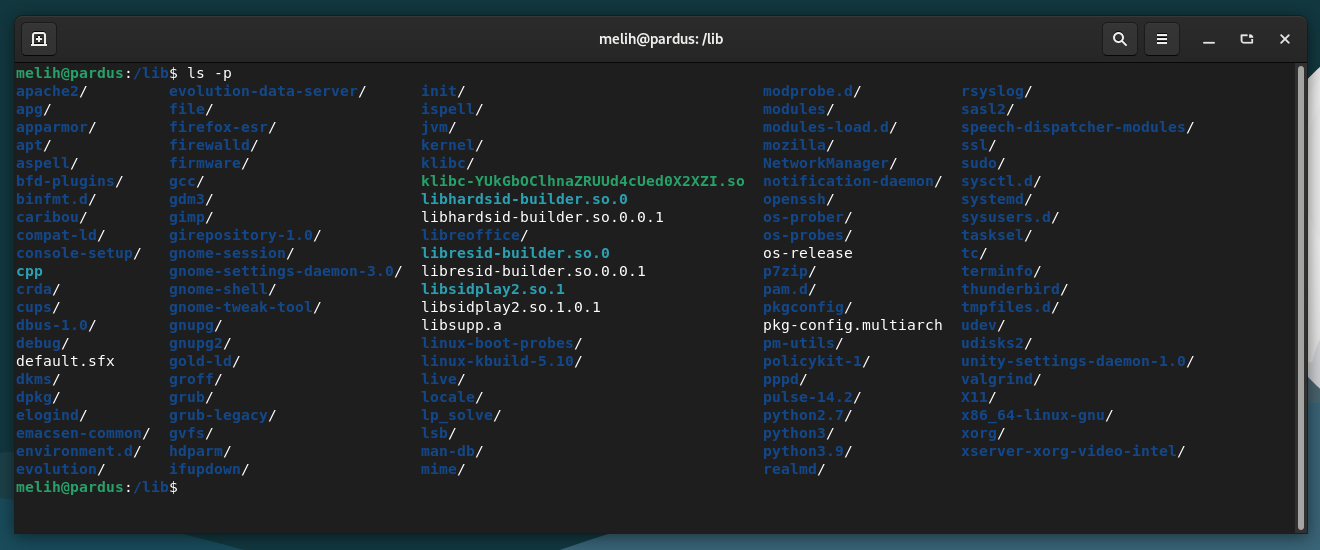Click the 'python3.9/' entry
The image size is (1320, 550).
pyautogui.click(x=808, y=451)
